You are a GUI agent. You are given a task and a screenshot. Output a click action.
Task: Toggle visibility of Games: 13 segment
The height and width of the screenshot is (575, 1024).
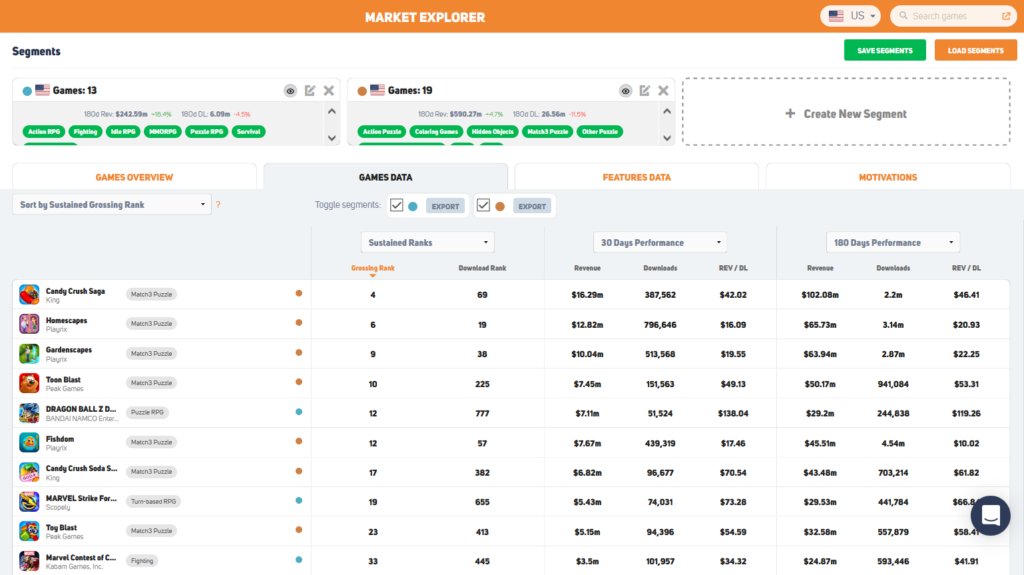coord(290,91)
